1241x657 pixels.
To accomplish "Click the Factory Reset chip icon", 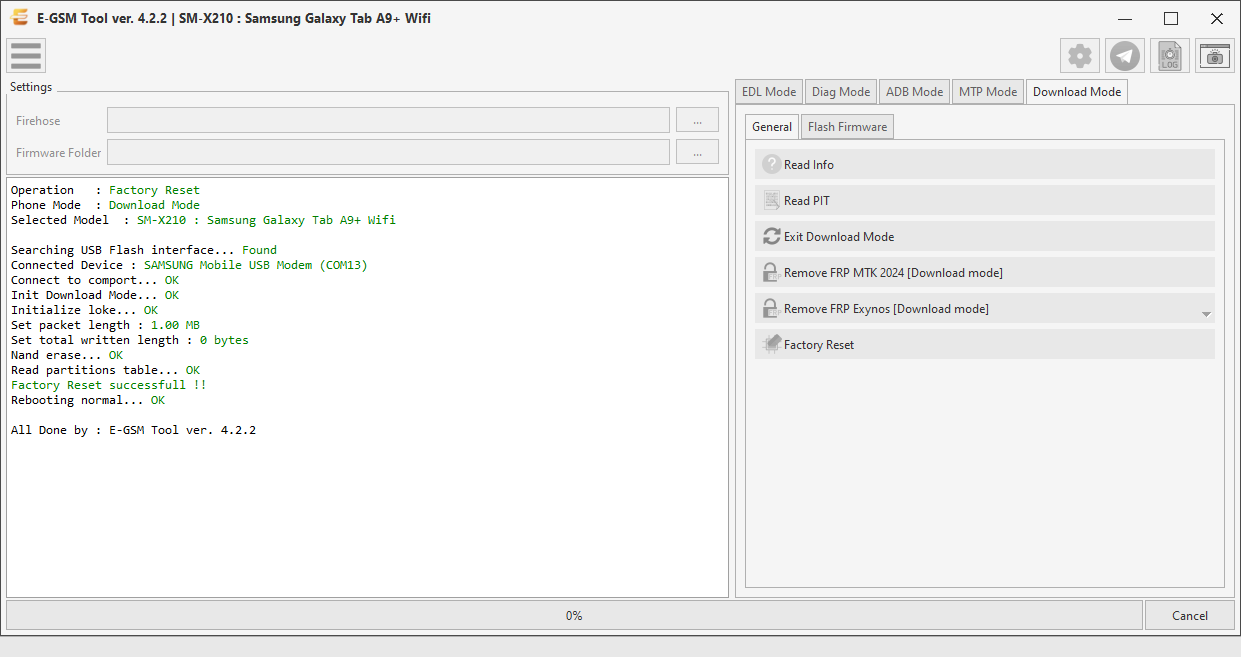I will [771, 345].
